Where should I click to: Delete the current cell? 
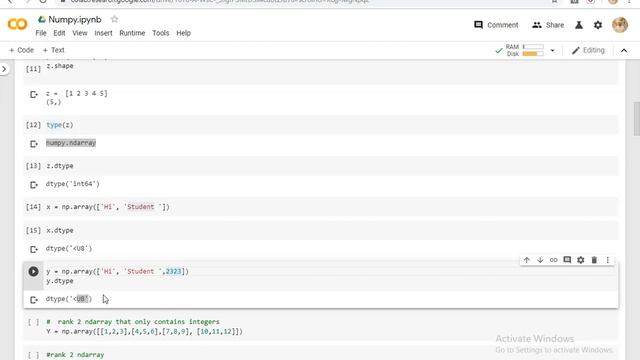pyautogui.click(x=594, y=260)
